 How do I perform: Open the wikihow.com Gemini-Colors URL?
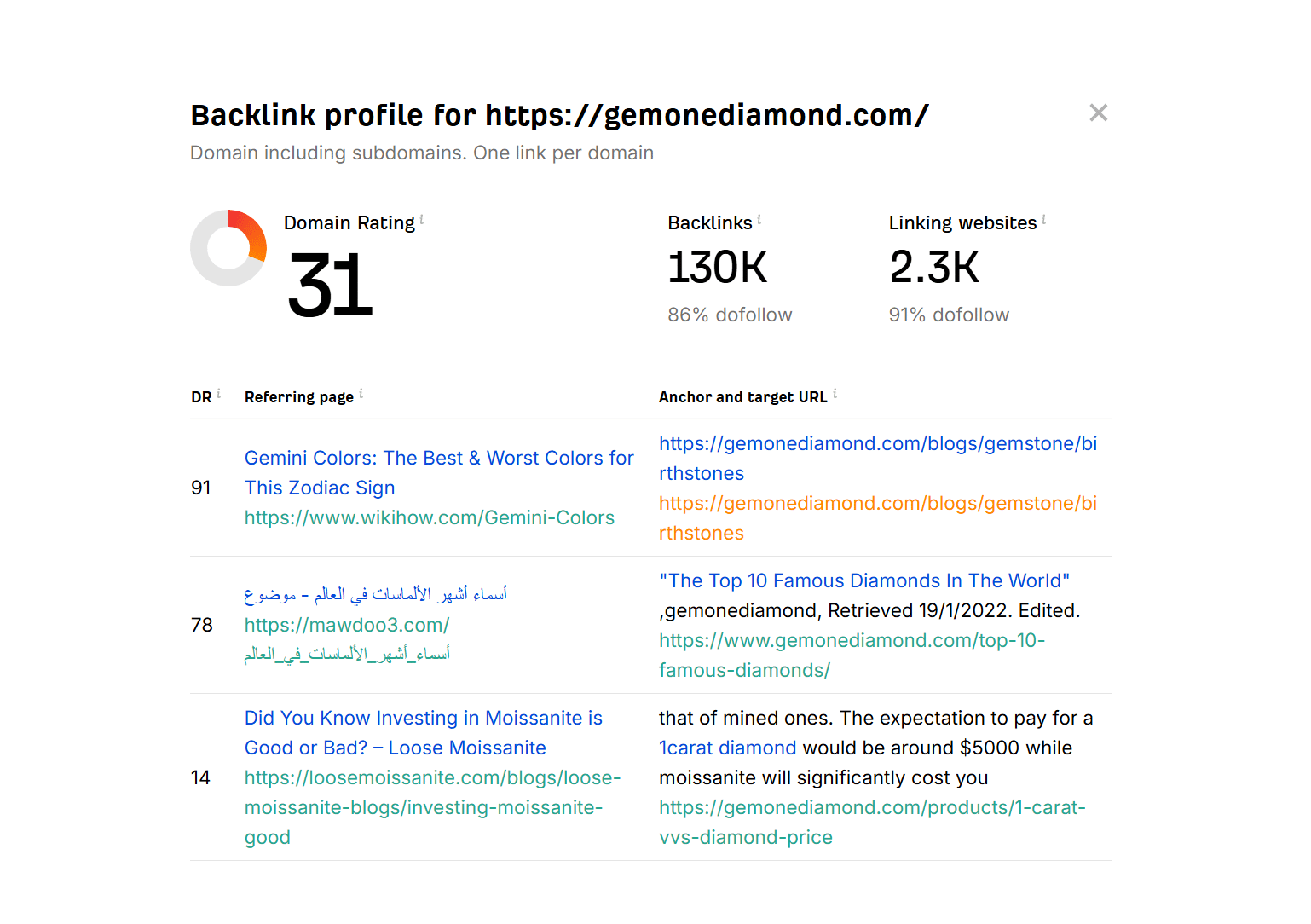pyautogui.click(x=429, y=517)
